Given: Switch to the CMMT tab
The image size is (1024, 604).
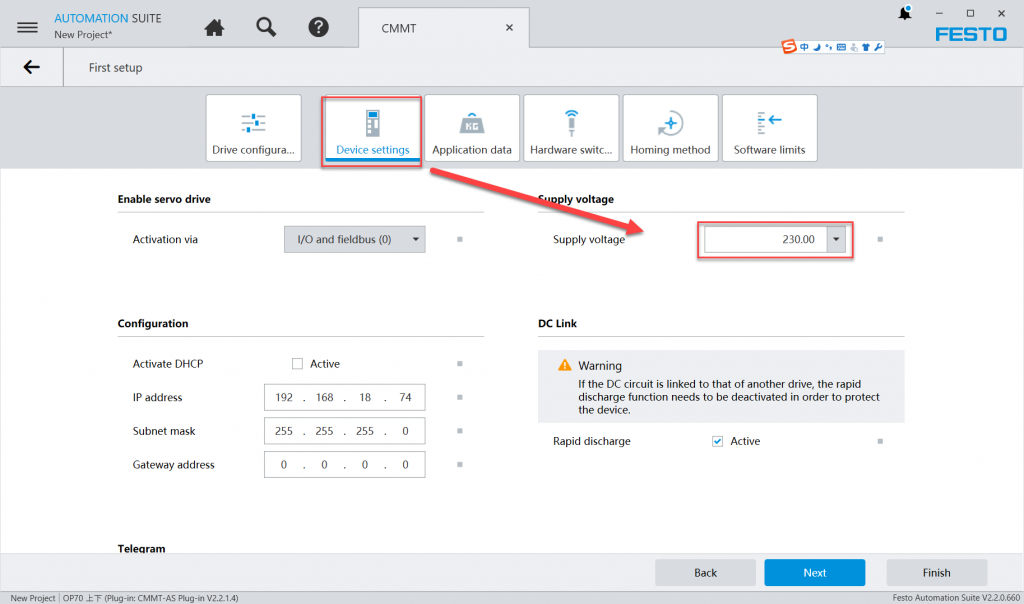Looking at the screenshot, I should click(x=443, y=27).
